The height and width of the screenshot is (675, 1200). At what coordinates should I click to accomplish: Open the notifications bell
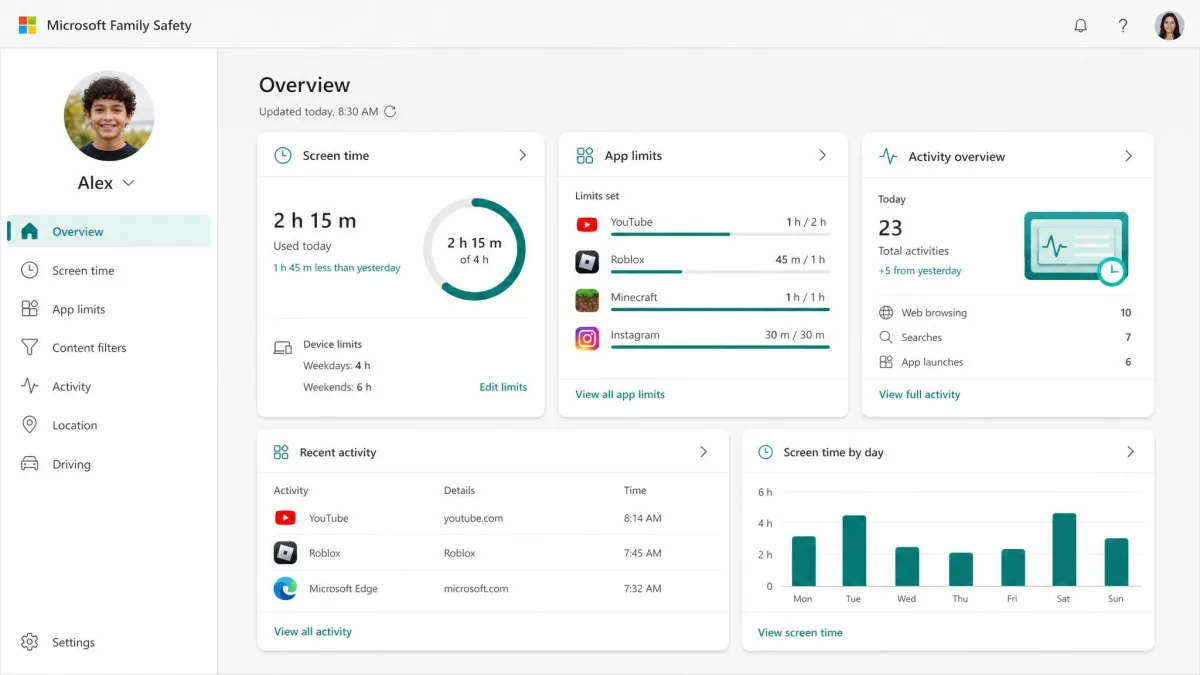point(1080,26)
